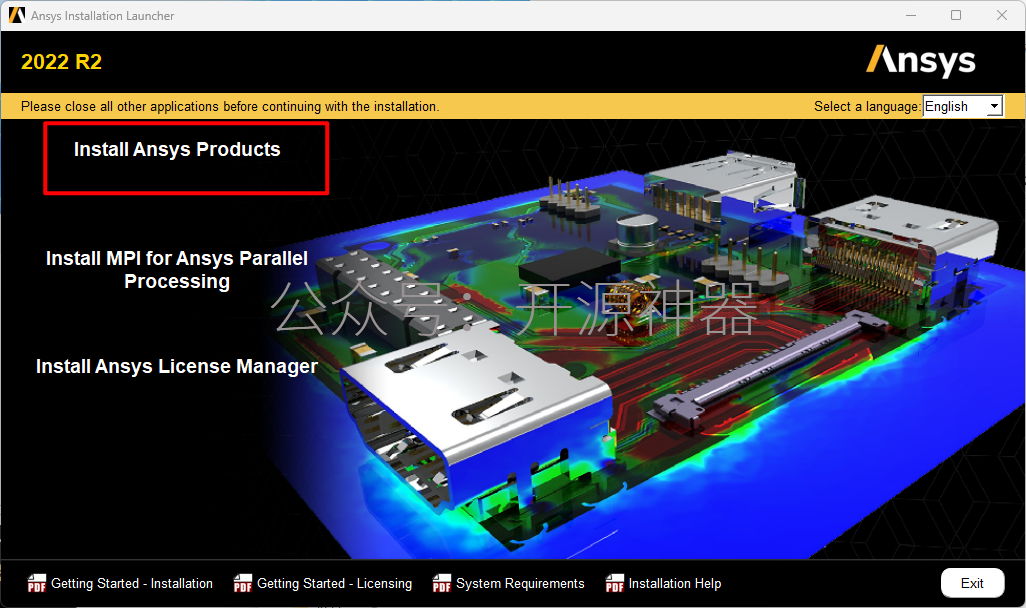Click PDF icon for System Requirements
This screenshot has height=608, width=1026.
click(442, 583)
